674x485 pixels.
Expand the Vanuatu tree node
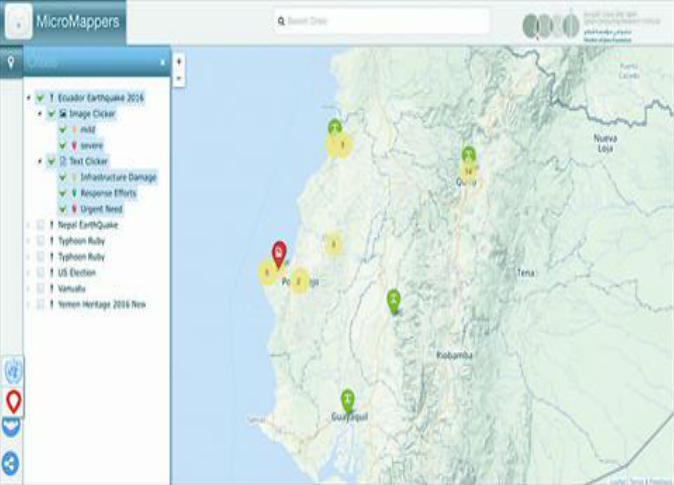click(x=28, y=288)
